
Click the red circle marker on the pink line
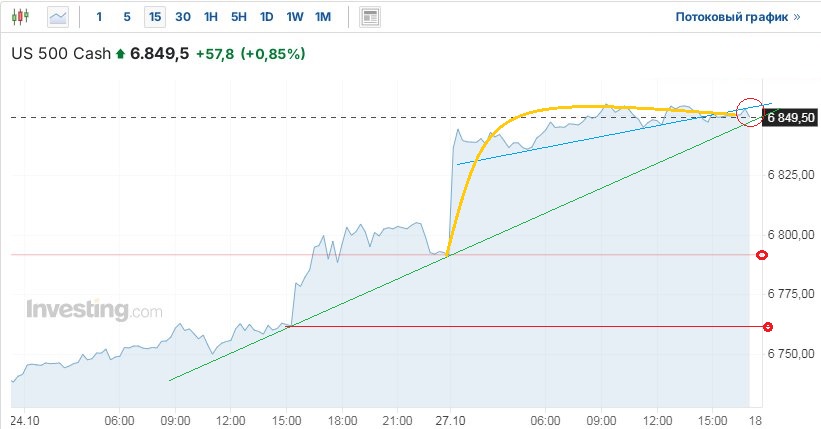pos(762,255)
